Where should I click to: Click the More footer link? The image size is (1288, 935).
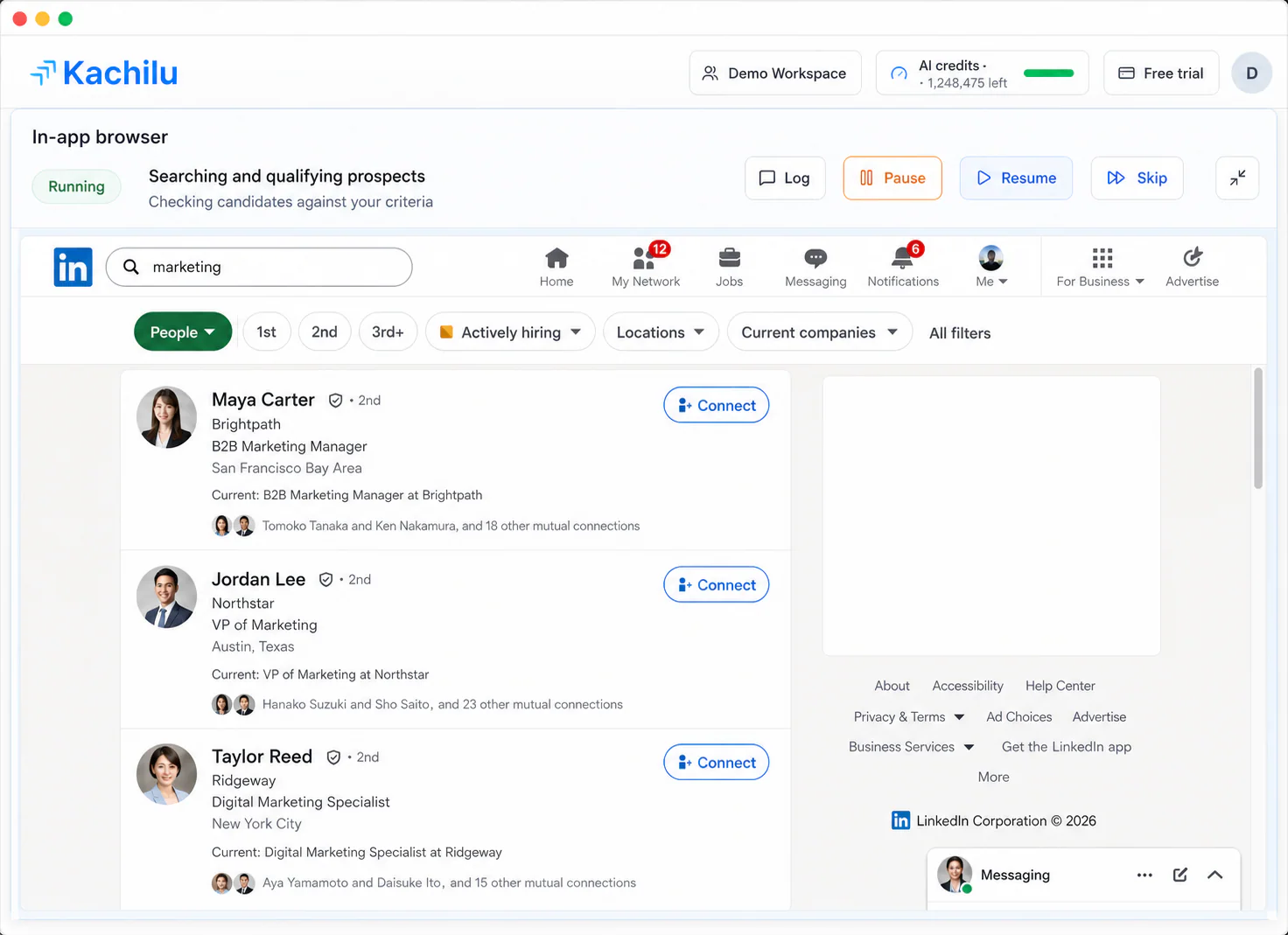pos(993,777)
